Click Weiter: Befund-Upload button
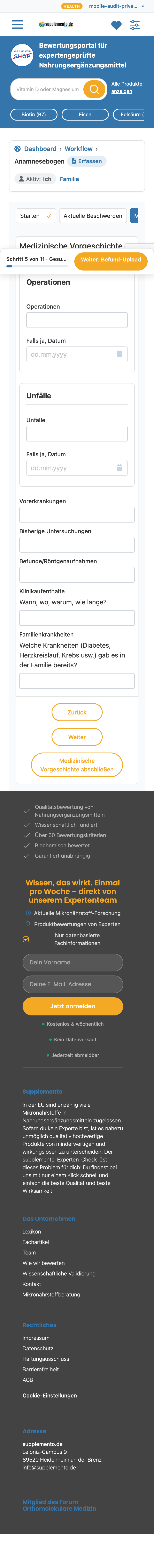 point(111,259)
